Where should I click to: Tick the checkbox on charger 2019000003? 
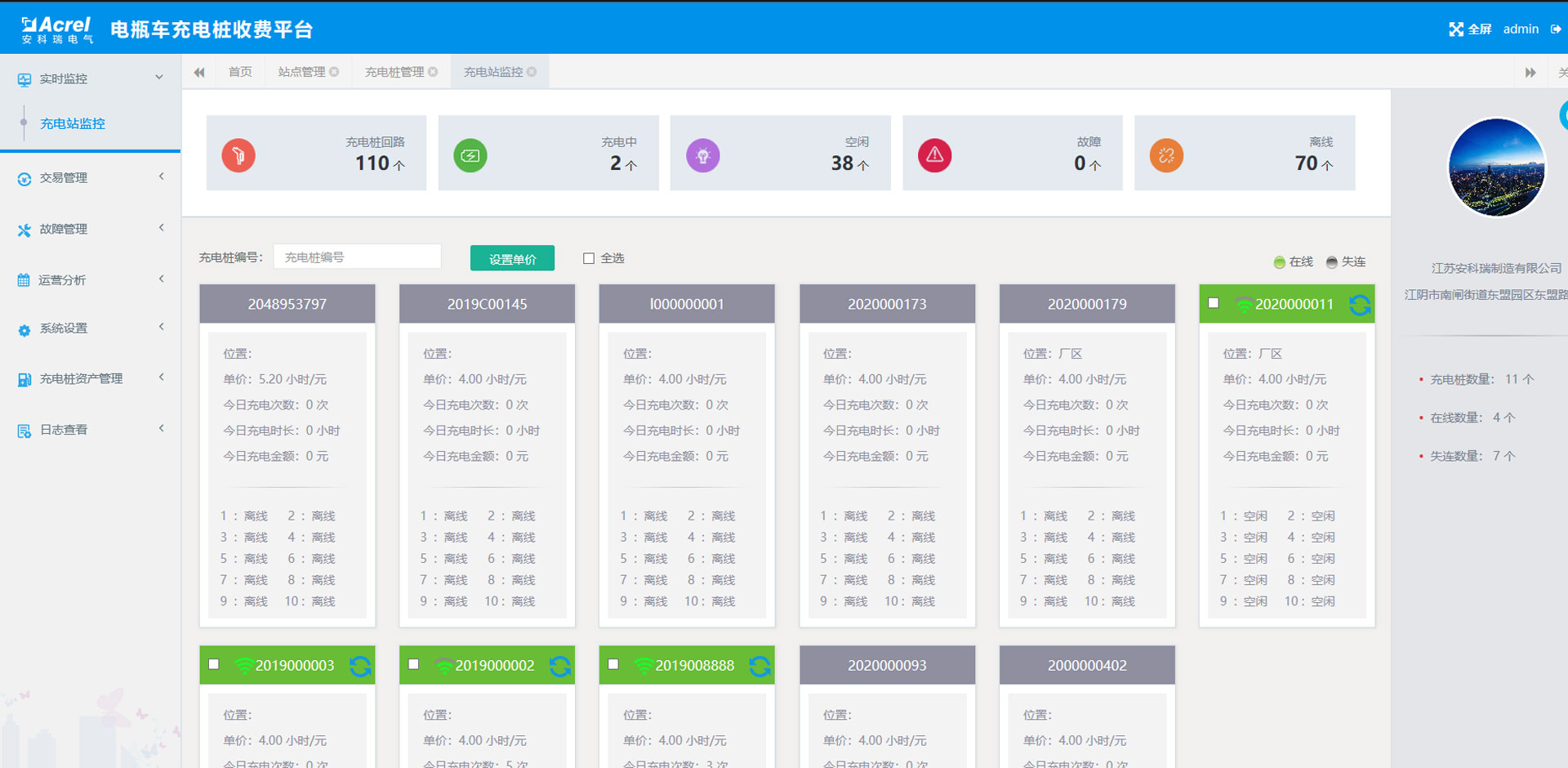point(214,664)
